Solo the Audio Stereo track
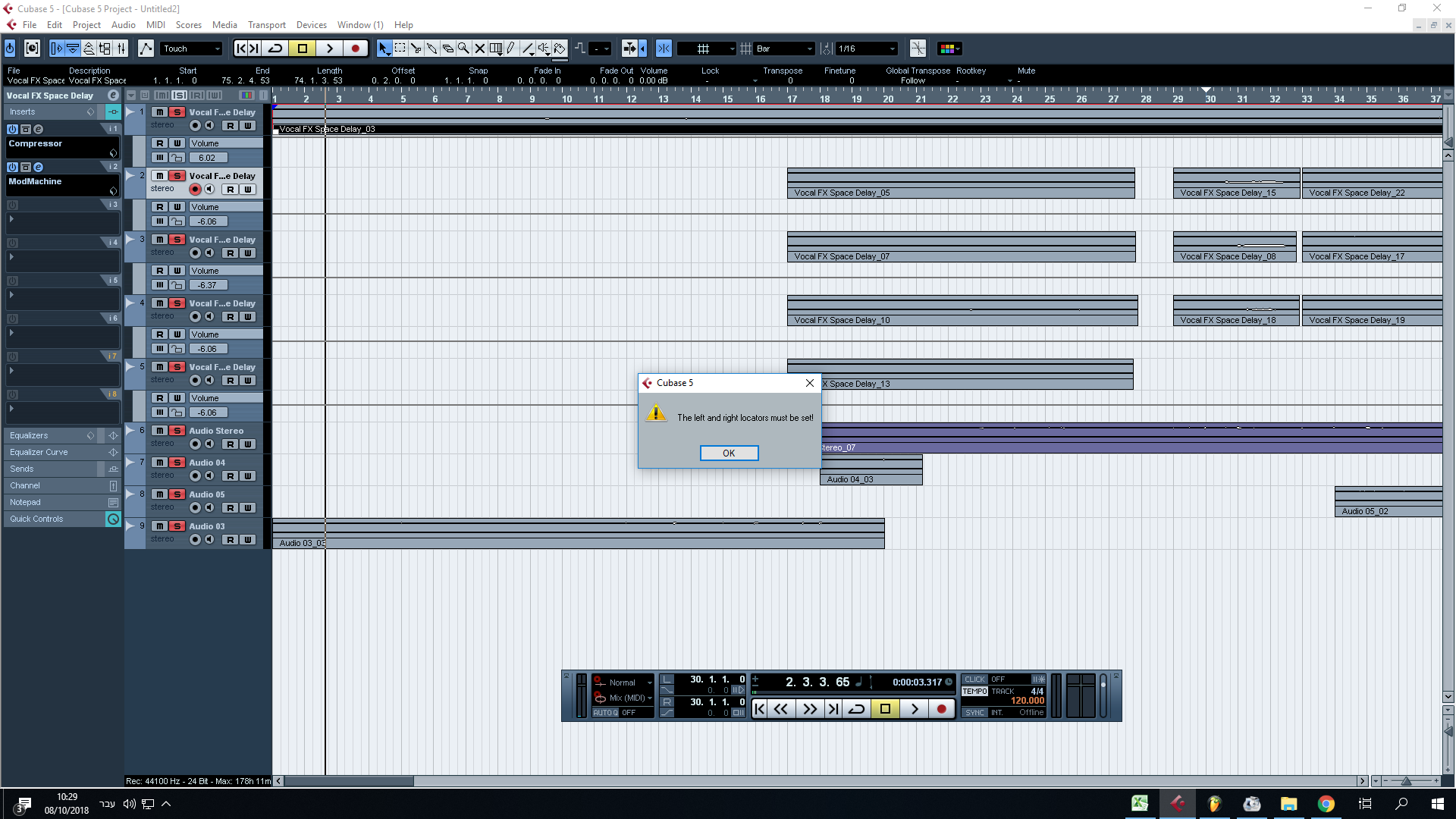 (177, 431)
